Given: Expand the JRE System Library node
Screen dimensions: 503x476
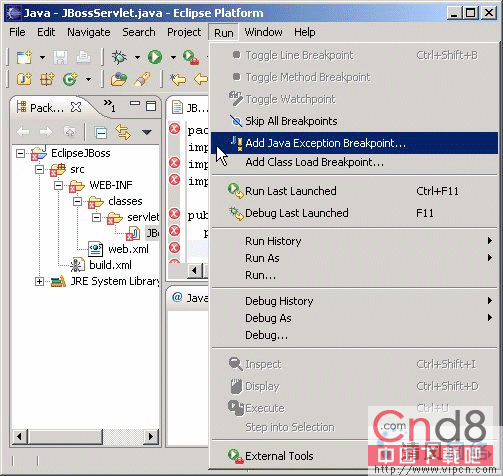Looking at the screenshot, I should pos(39,282).
